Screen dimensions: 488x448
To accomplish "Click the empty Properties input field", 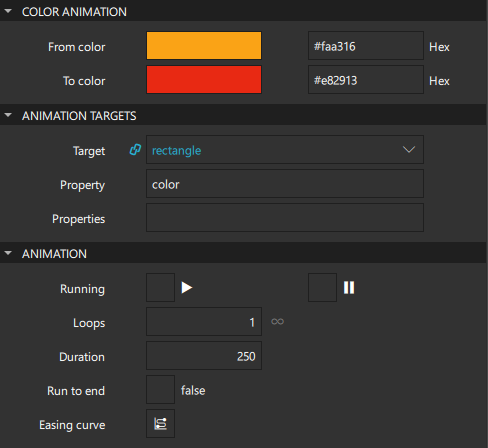I will [285, 218].
